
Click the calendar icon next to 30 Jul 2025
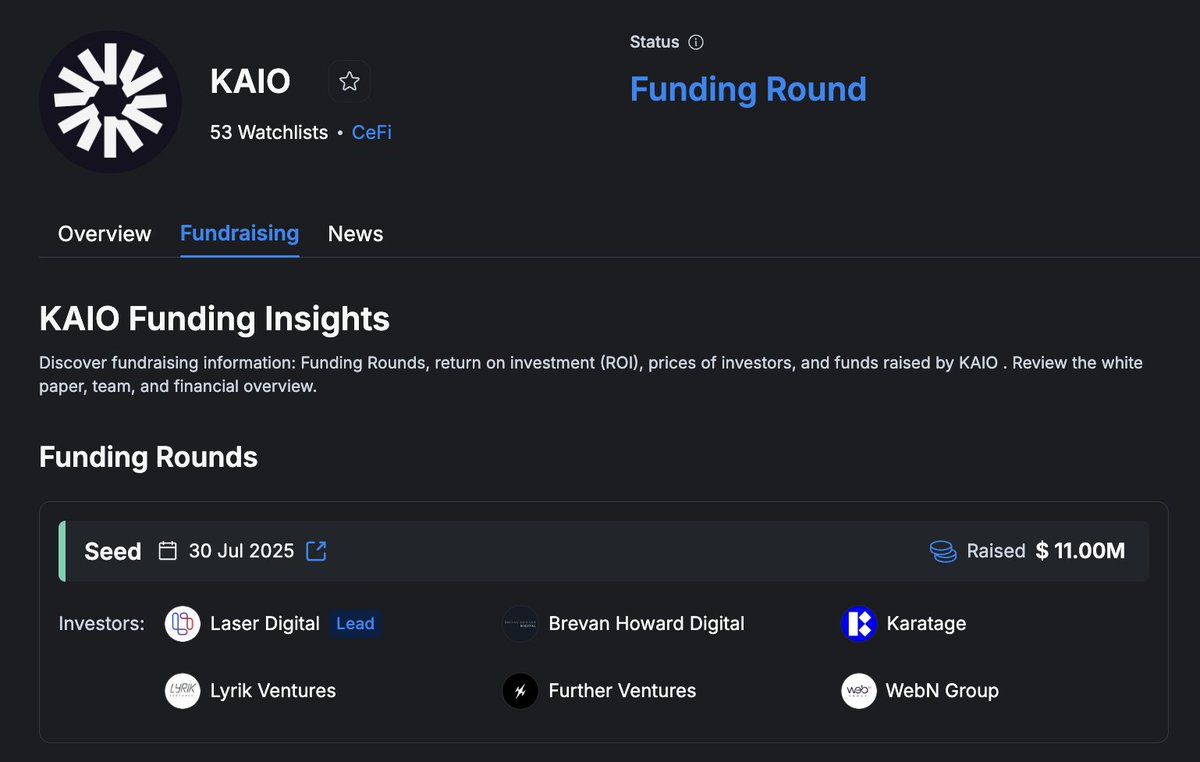168,551
